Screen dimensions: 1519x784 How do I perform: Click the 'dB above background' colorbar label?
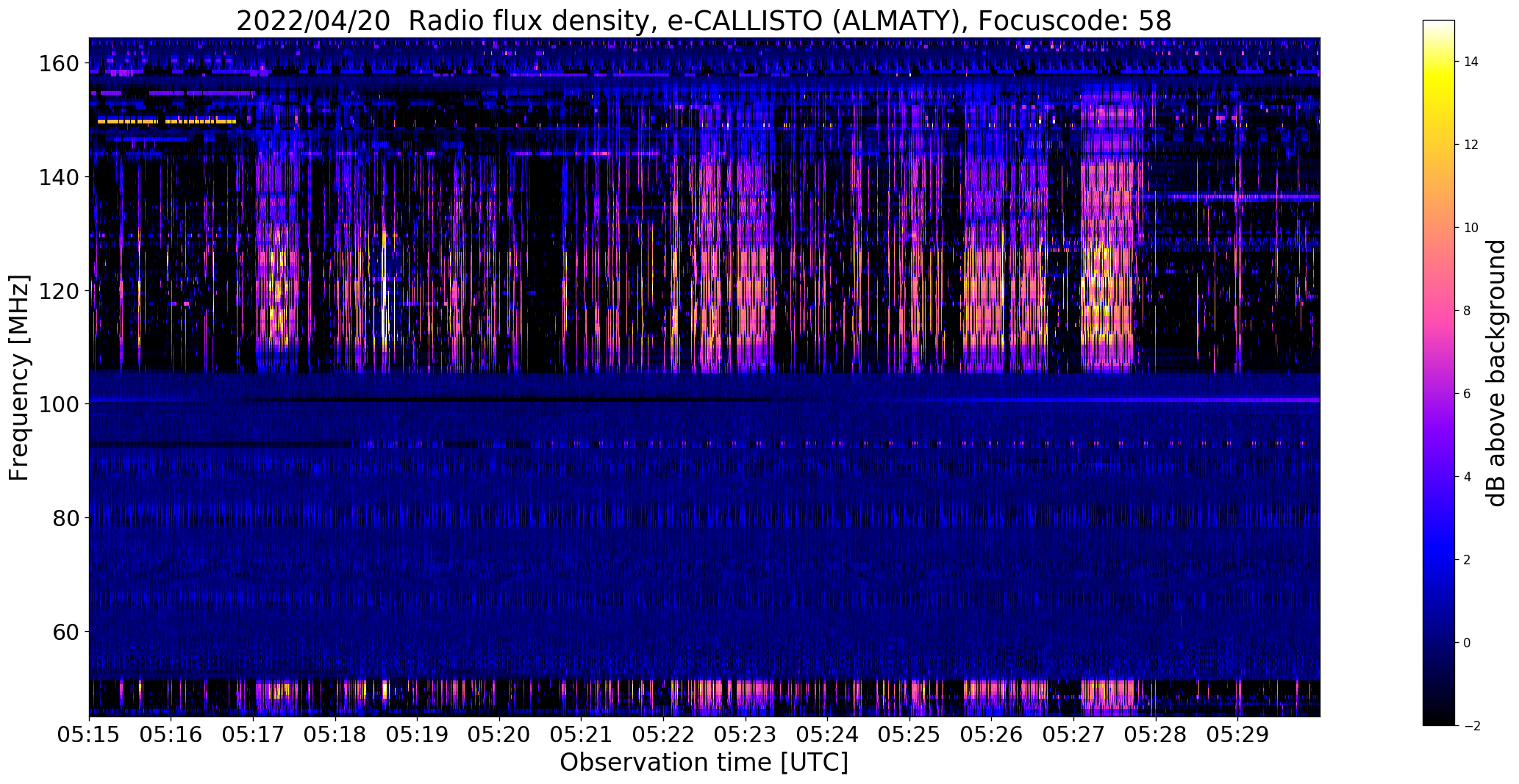pyautogui.click(x=1495, y=373)
